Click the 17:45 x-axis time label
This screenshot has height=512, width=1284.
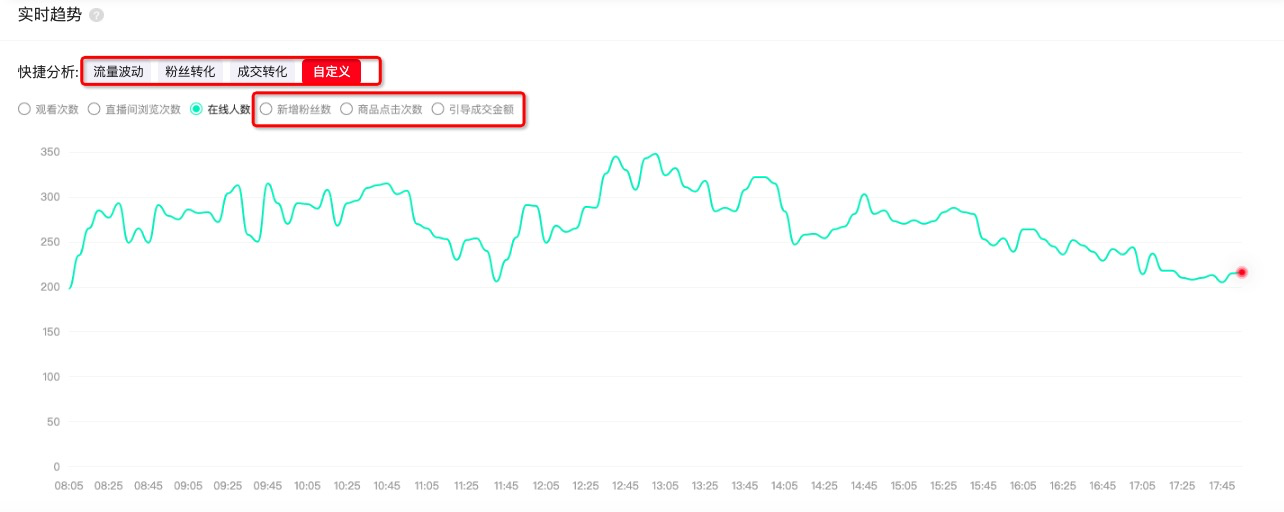click(x=1222, y=486)
